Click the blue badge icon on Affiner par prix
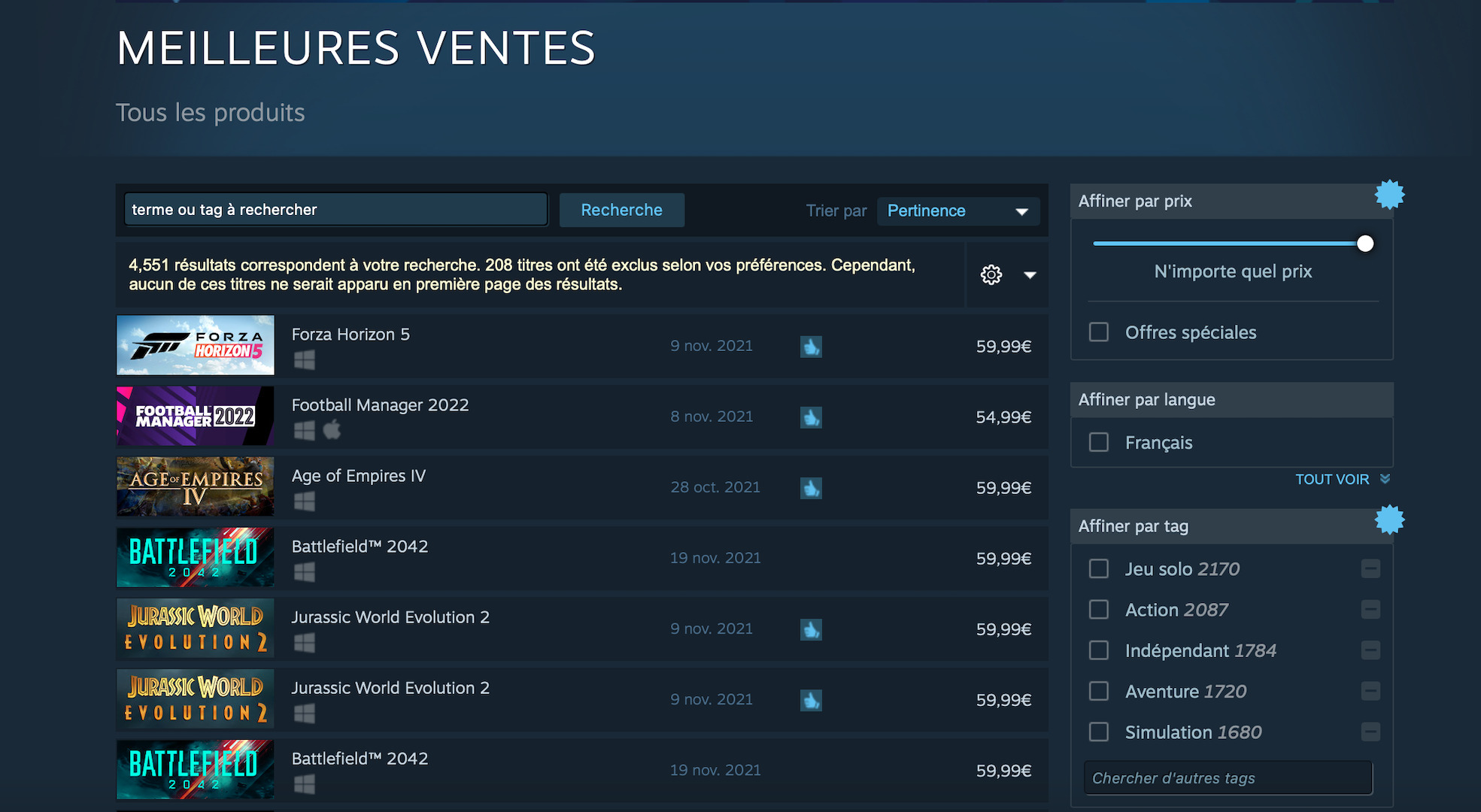 [1389, 195]
